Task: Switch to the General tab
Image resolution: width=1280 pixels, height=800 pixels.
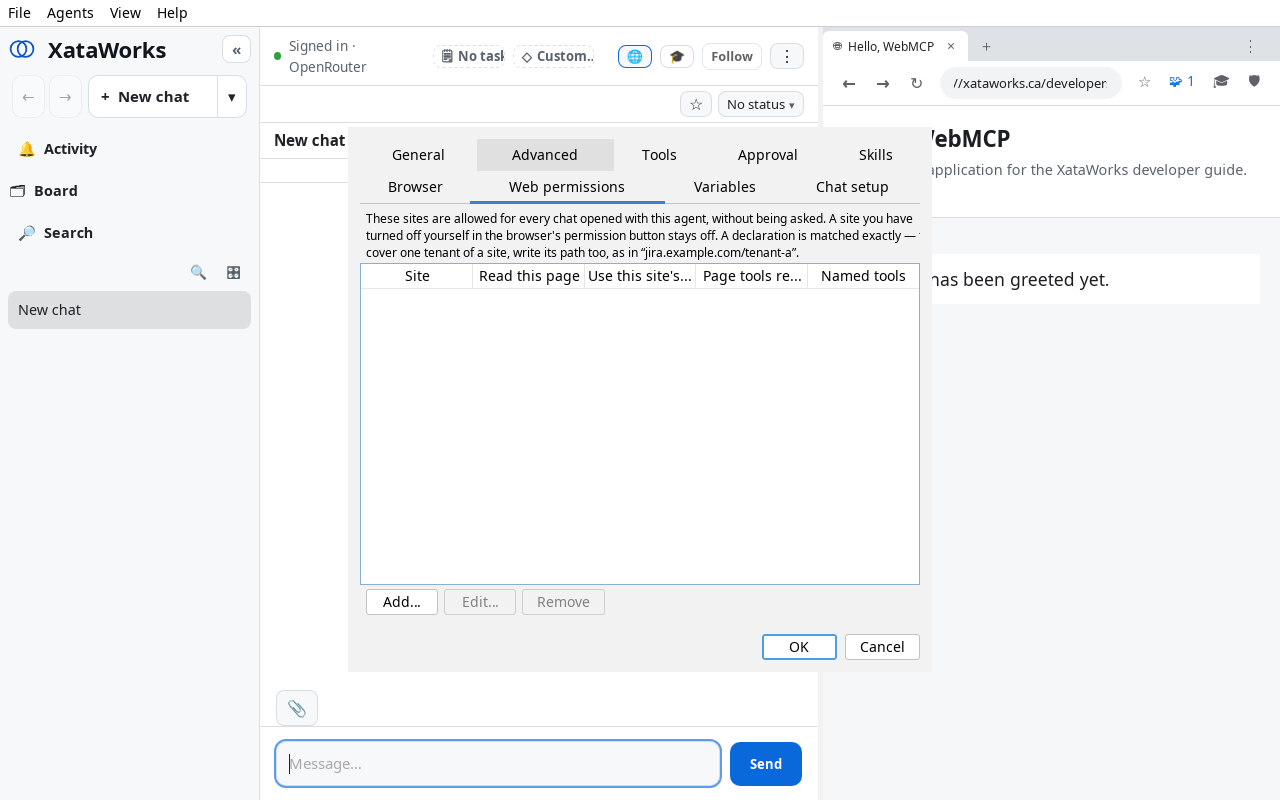Action: click(418, 155)
